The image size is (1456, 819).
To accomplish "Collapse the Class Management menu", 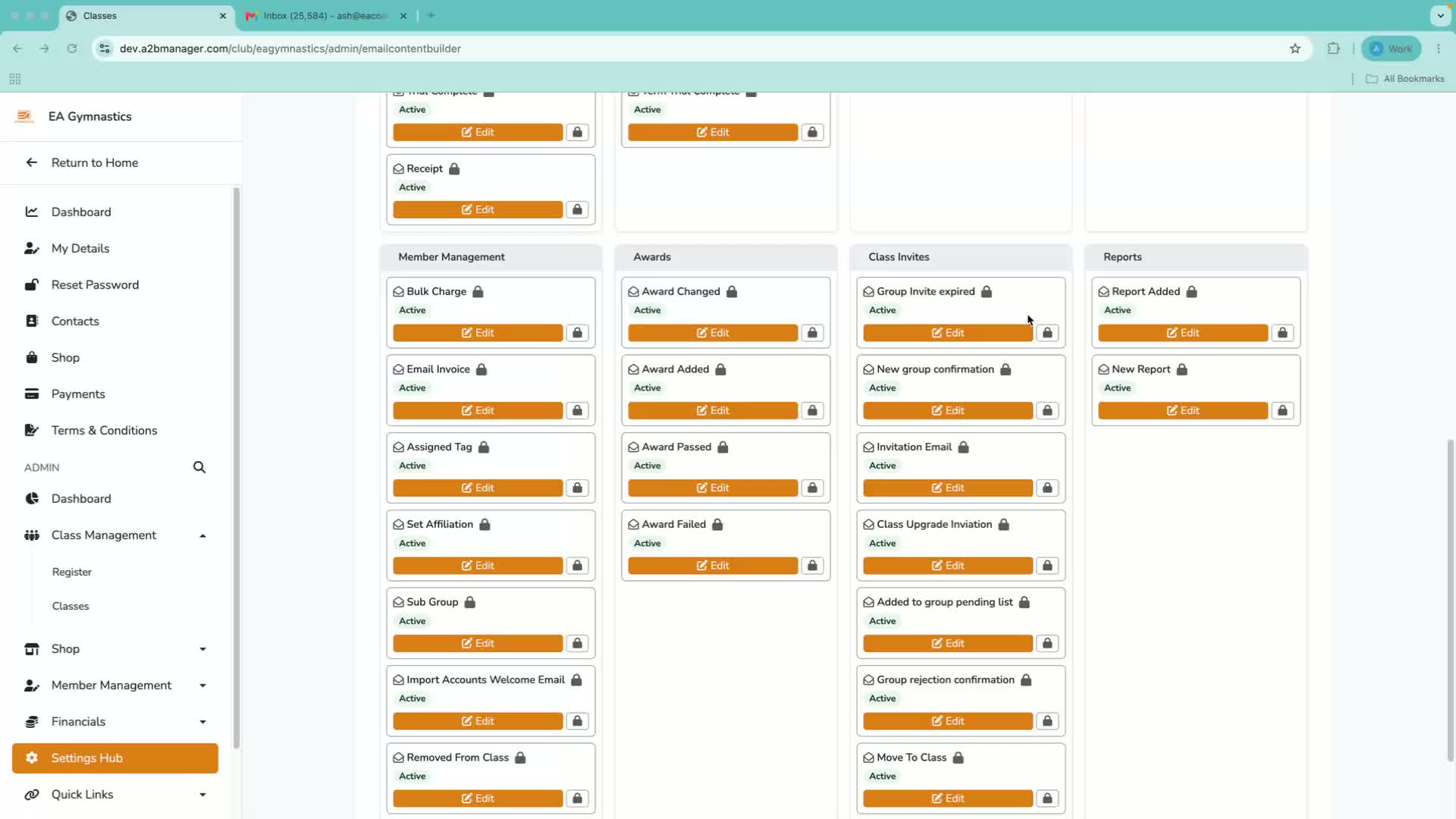I will tap(202, 535).
